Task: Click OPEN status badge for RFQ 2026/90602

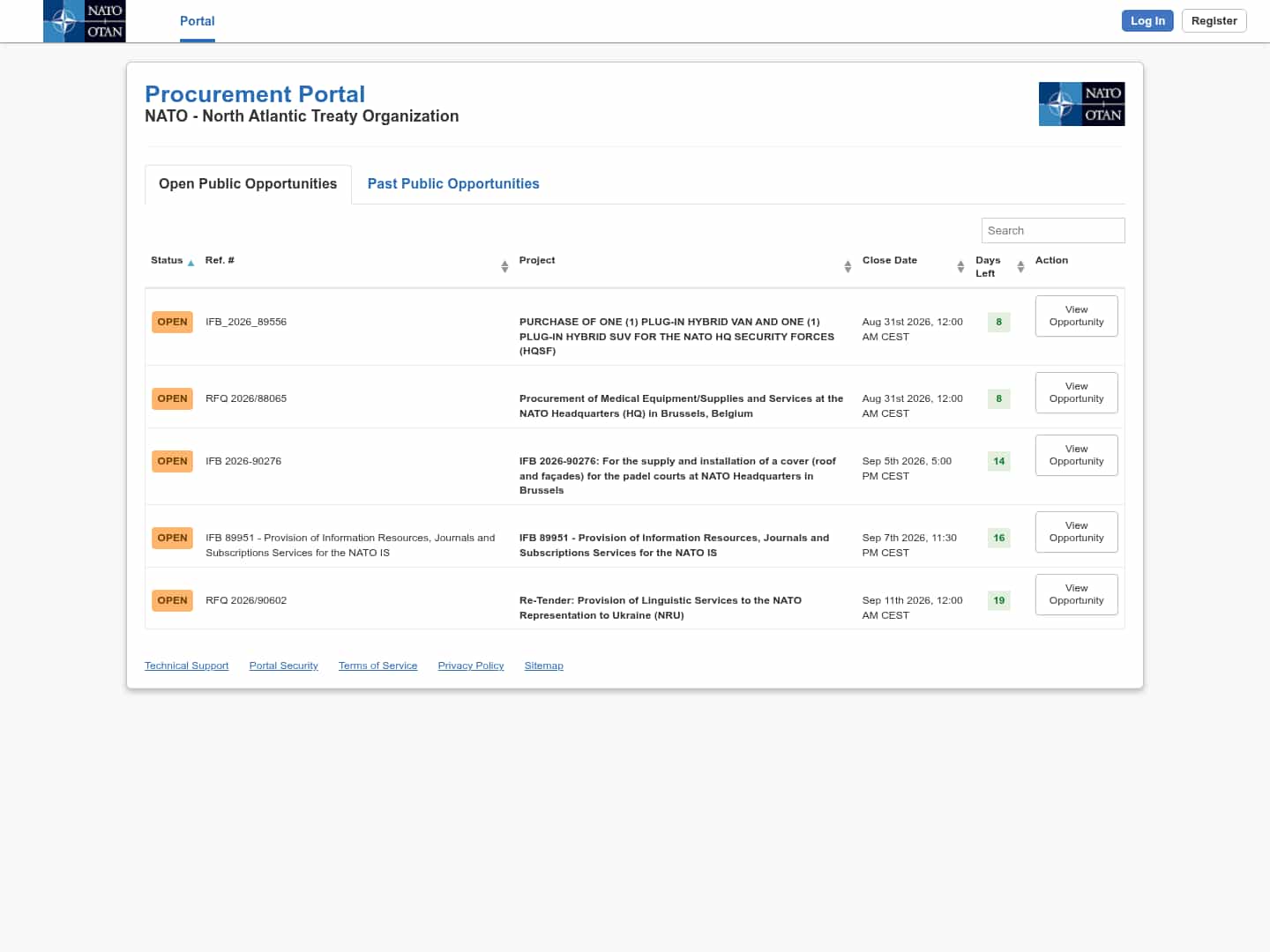Action: coord(172,600)
